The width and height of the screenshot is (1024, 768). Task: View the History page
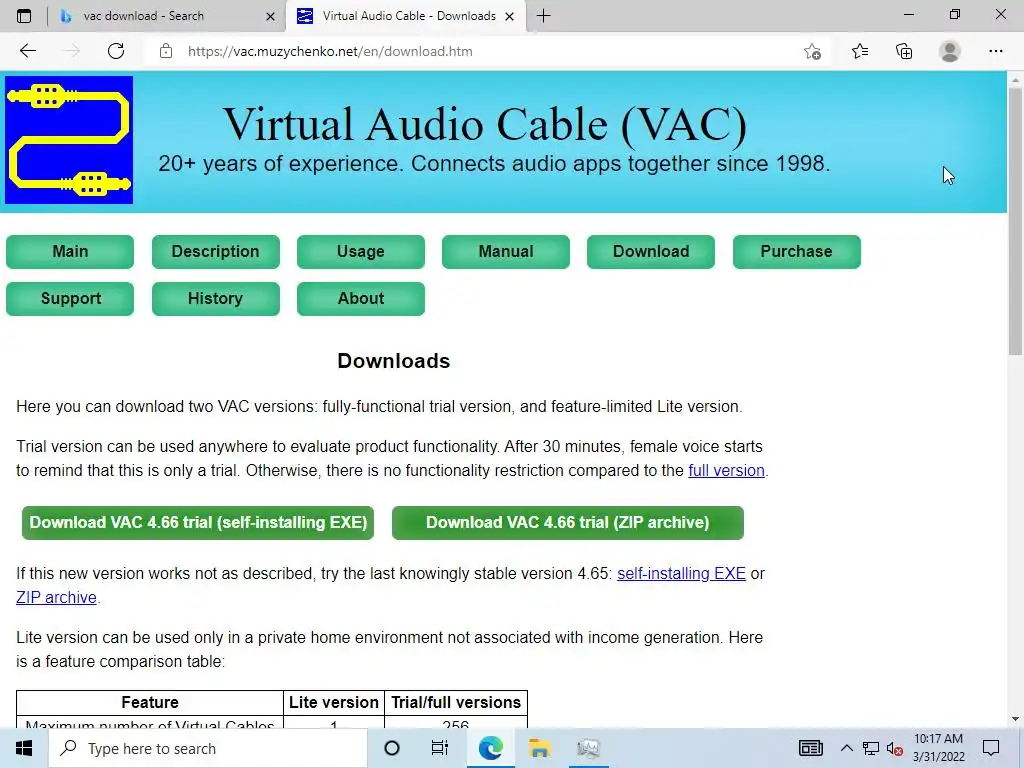pos(216,298)
